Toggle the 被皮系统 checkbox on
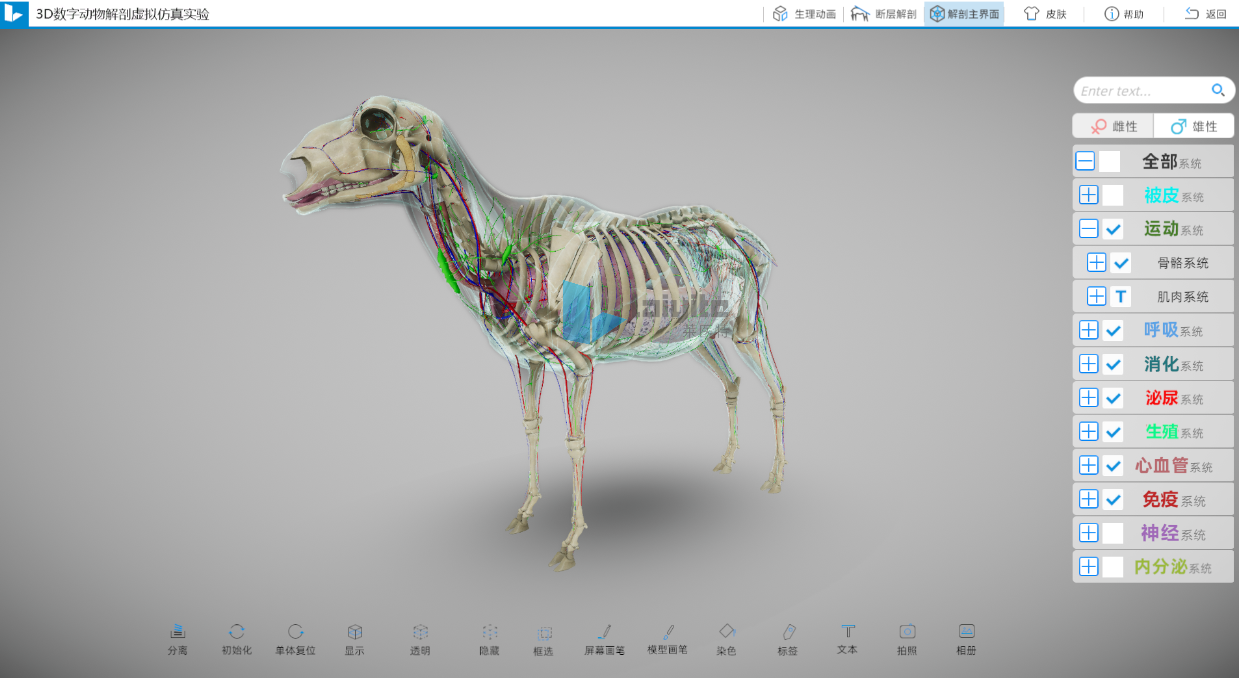 pos(1113,195)
